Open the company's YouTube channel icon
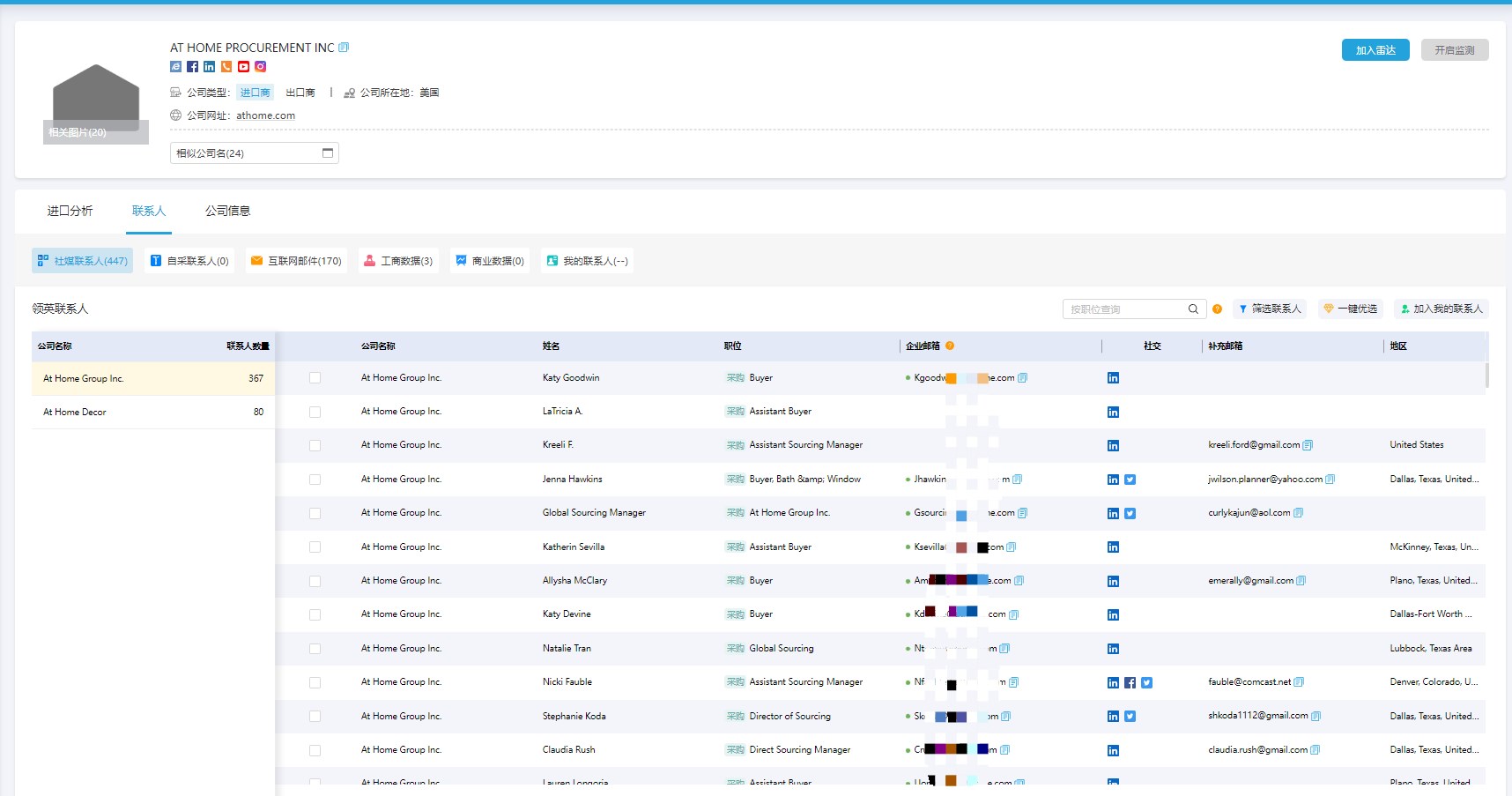Viewport: 1512px width, 796px height. coord(243,67)
